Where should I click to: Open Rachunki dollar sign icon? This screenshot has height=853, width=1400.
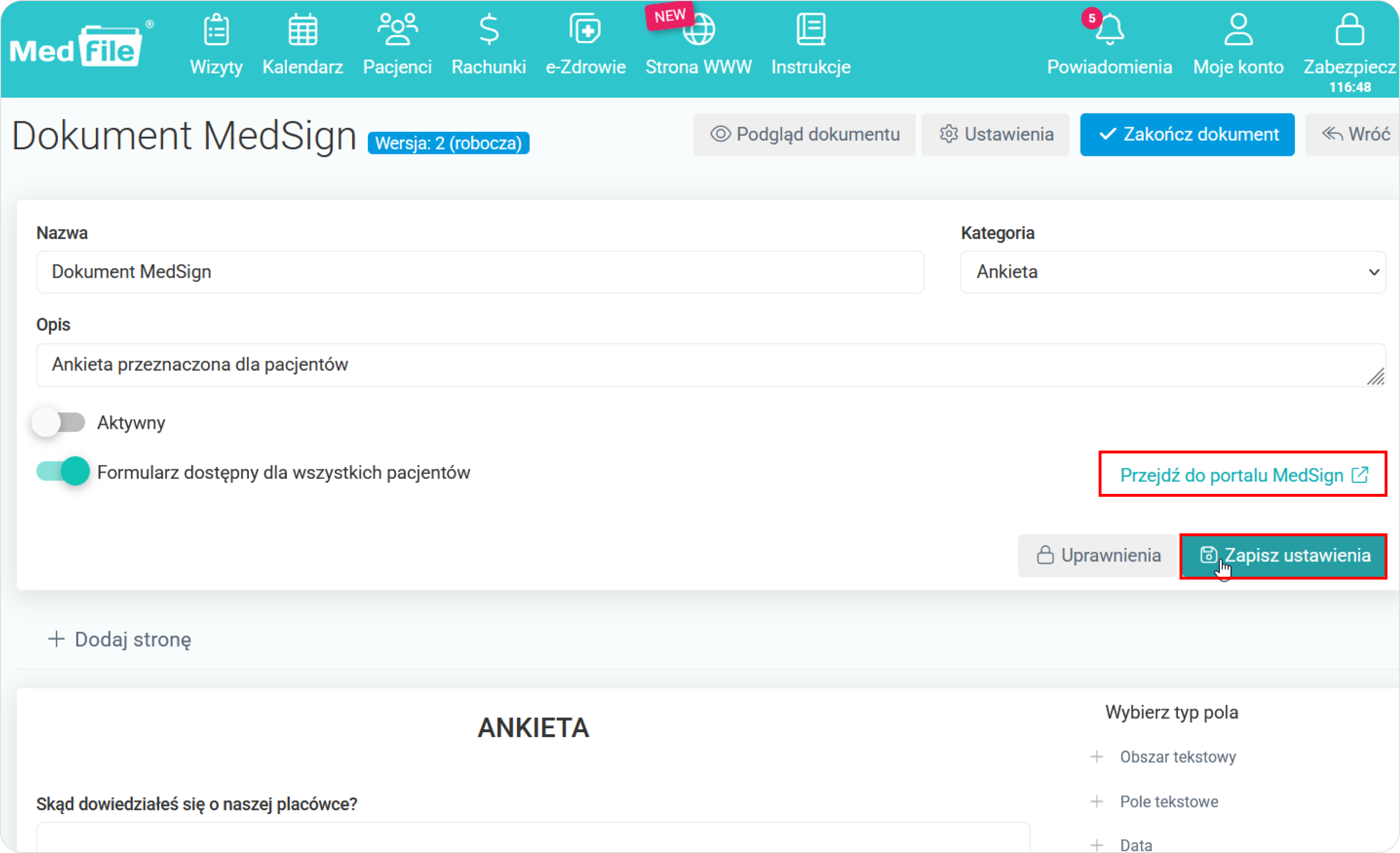489,29
